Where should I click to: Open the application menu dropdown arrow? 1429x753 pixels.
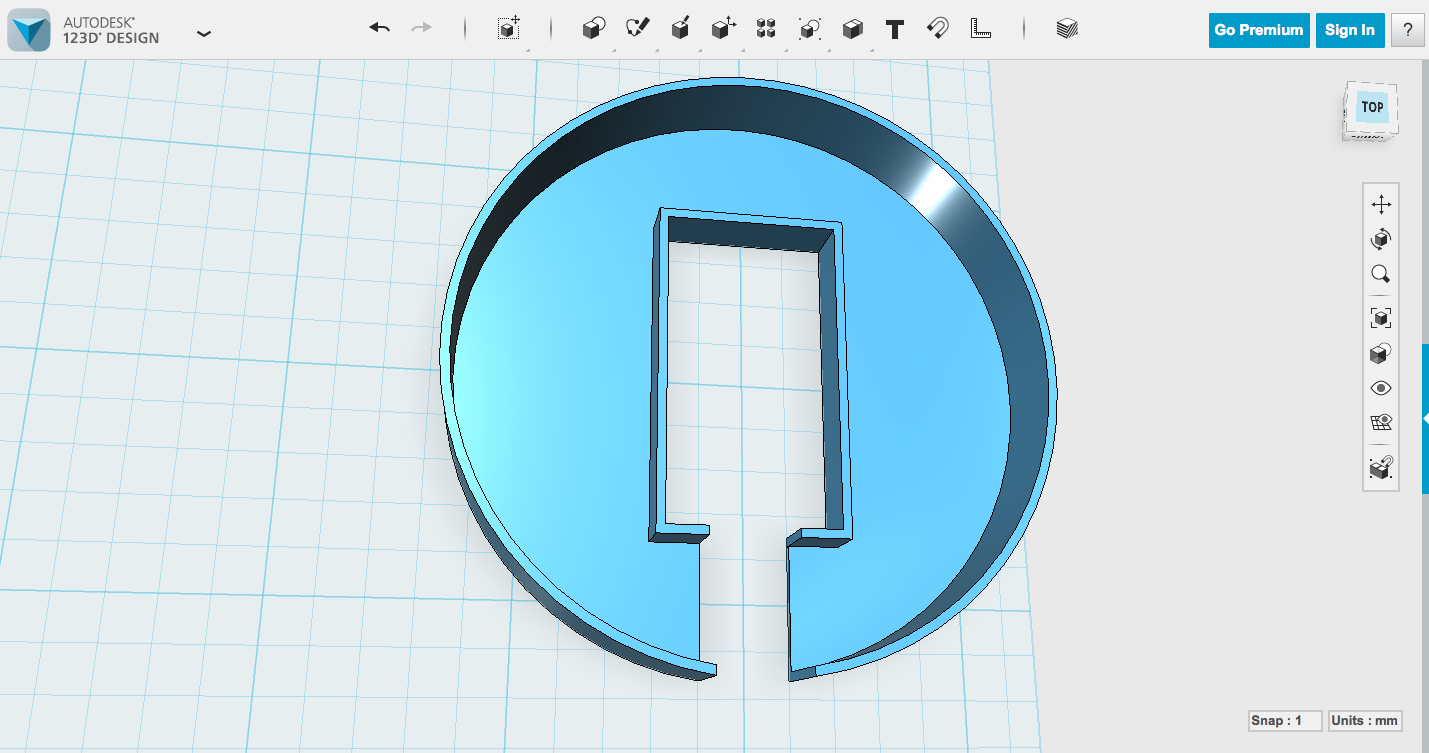[x=204, y=33]
